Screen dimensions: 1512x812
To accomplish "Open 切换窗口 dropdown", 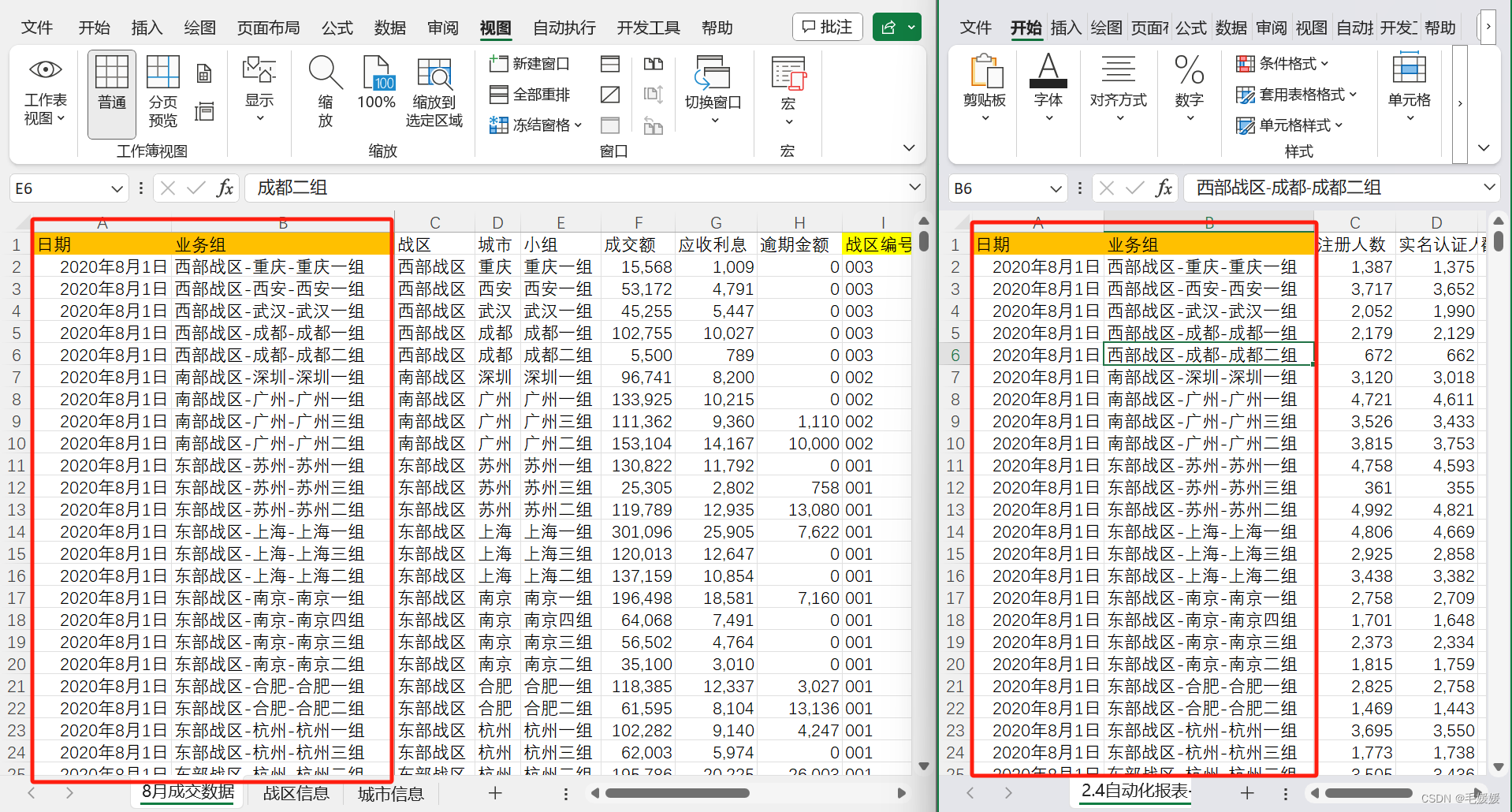I will point(713,90).
